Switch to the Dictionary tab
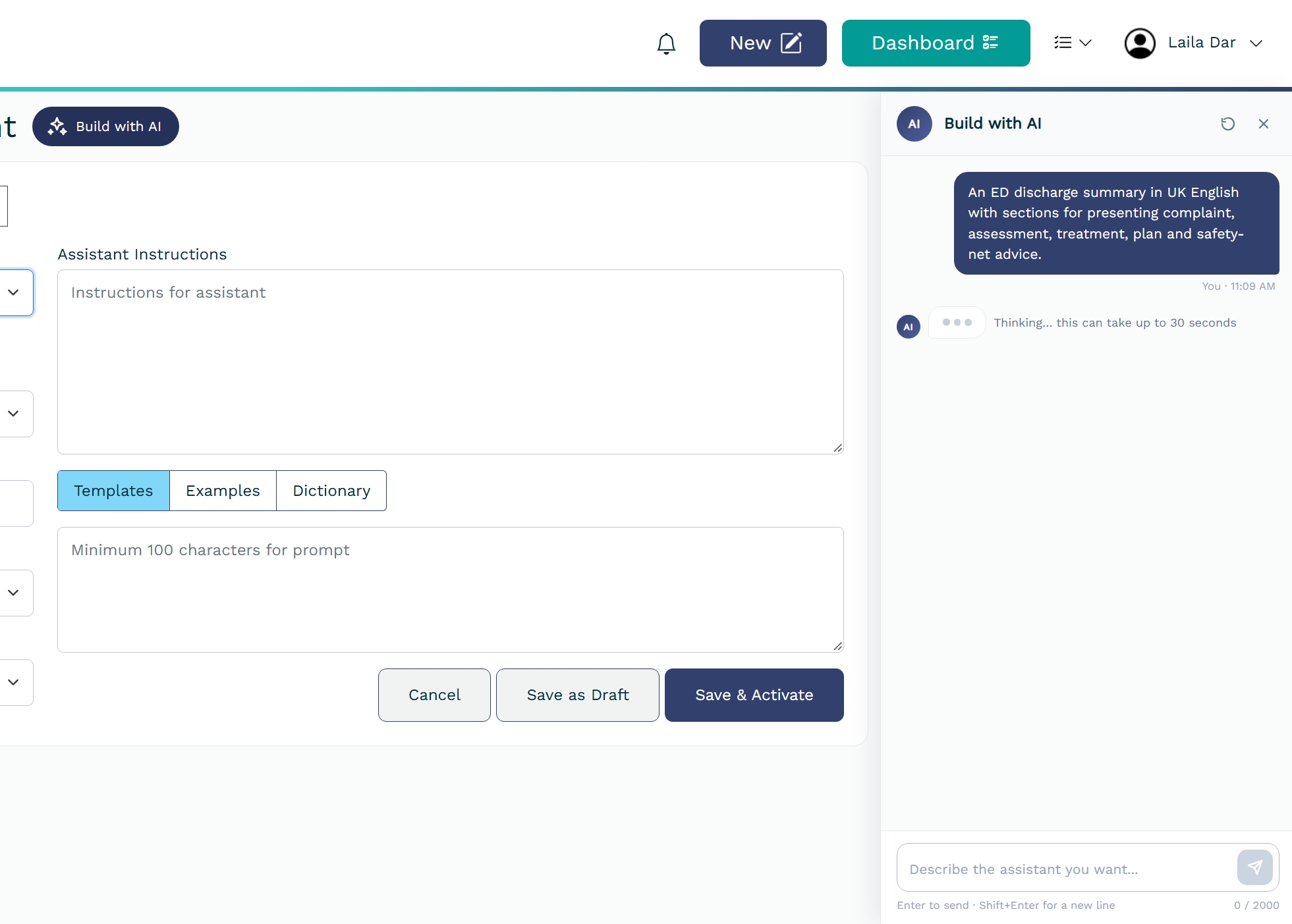This screenshot has width=1292, height=924. 331,491
